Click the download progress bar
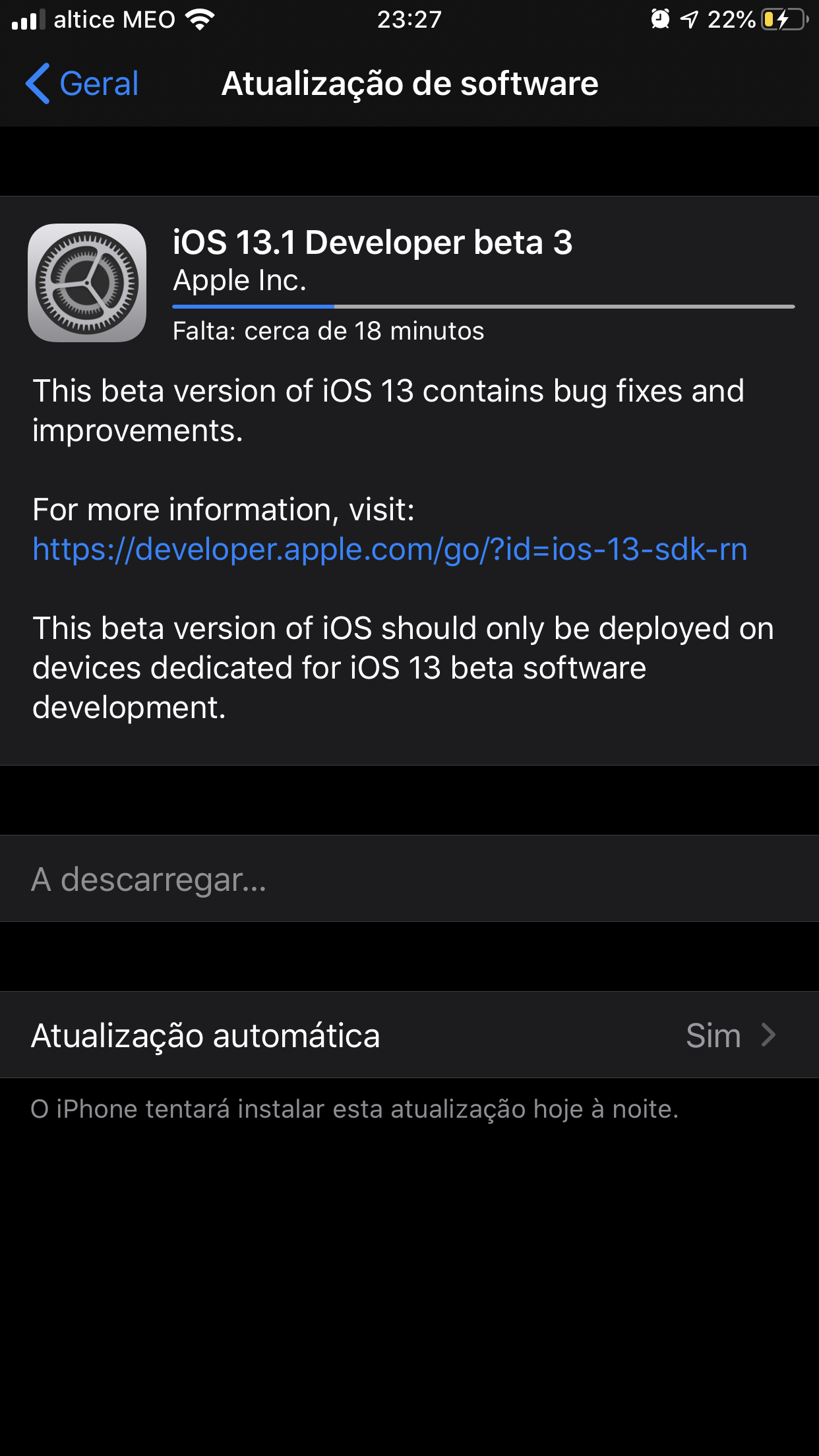Screen dimensions: 819x1456 pos(483,307)
